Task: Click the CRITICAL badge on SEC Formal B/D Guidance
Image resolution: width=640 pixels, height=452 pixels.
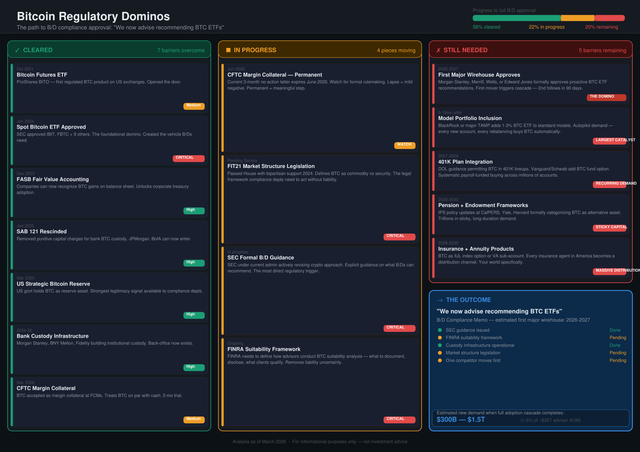Action: click(400, 328)
